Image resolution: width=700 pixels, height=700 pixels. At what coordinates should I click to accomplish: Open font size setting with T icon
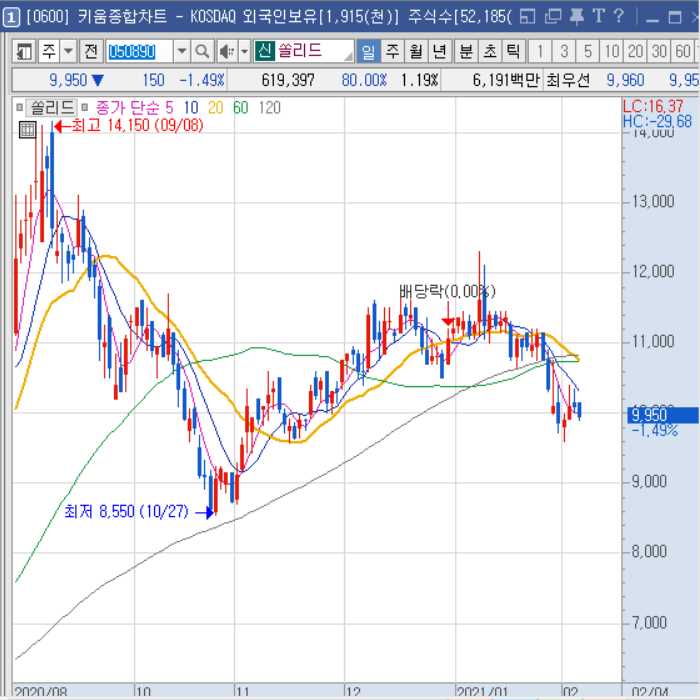(598, 16)
